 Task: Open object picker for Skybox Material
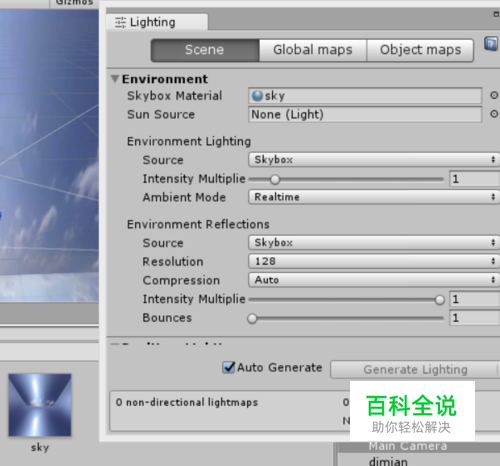pos(494,95)
